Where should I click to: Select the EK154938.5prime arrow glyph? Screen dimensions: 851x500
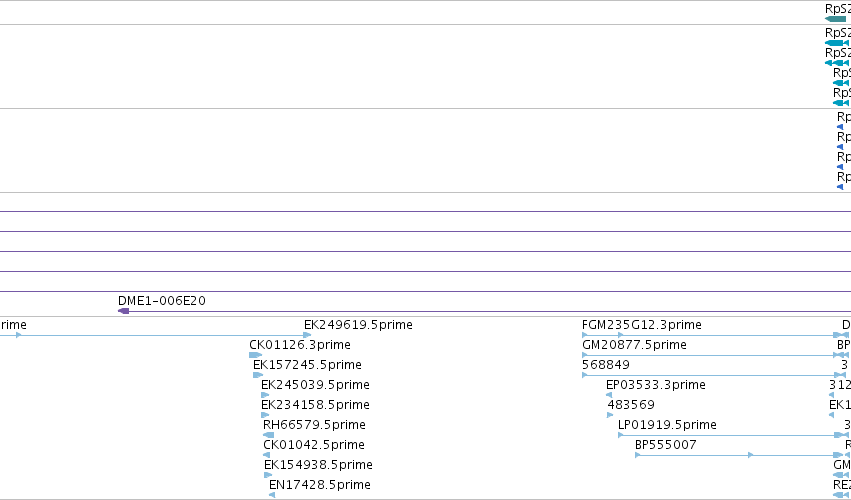[268, 475]
